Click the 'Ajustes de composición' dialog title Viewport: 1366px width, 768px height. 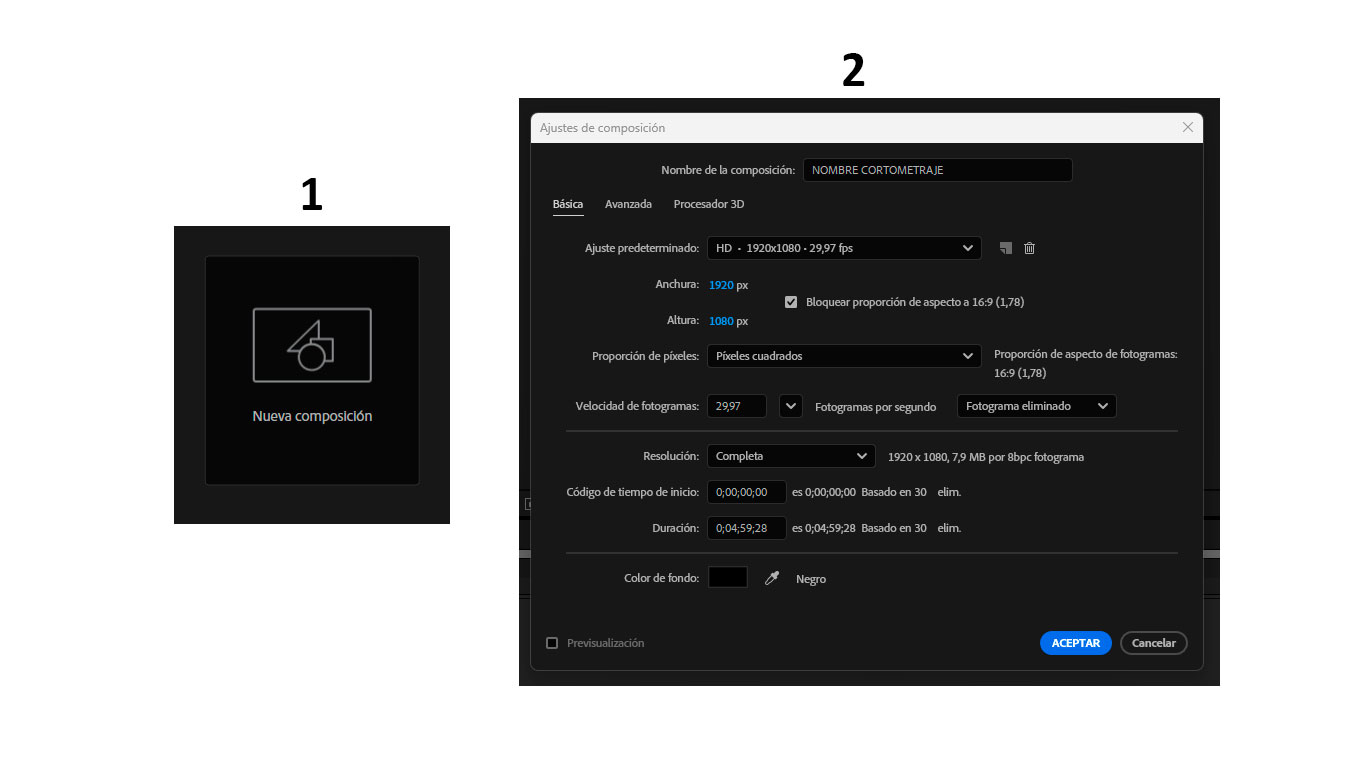point(602,128)
